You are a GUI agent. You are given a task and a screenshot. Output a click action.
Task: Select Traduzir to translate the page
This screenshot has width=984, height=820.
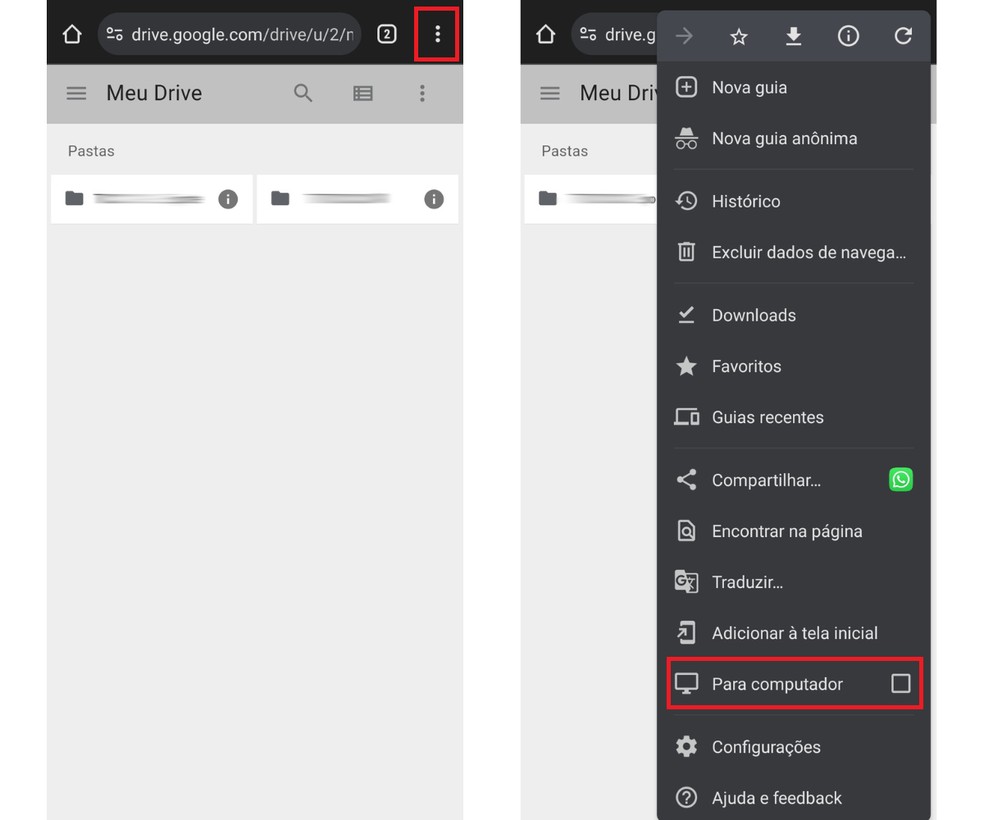click(x=748, y=581)
